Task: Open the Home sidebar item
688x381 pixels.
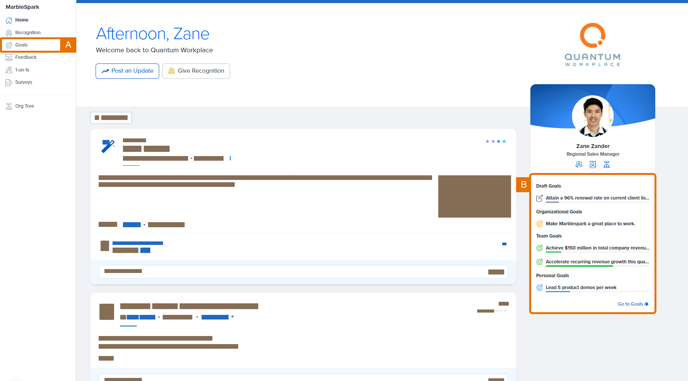Action: click(x=17, y=20)
